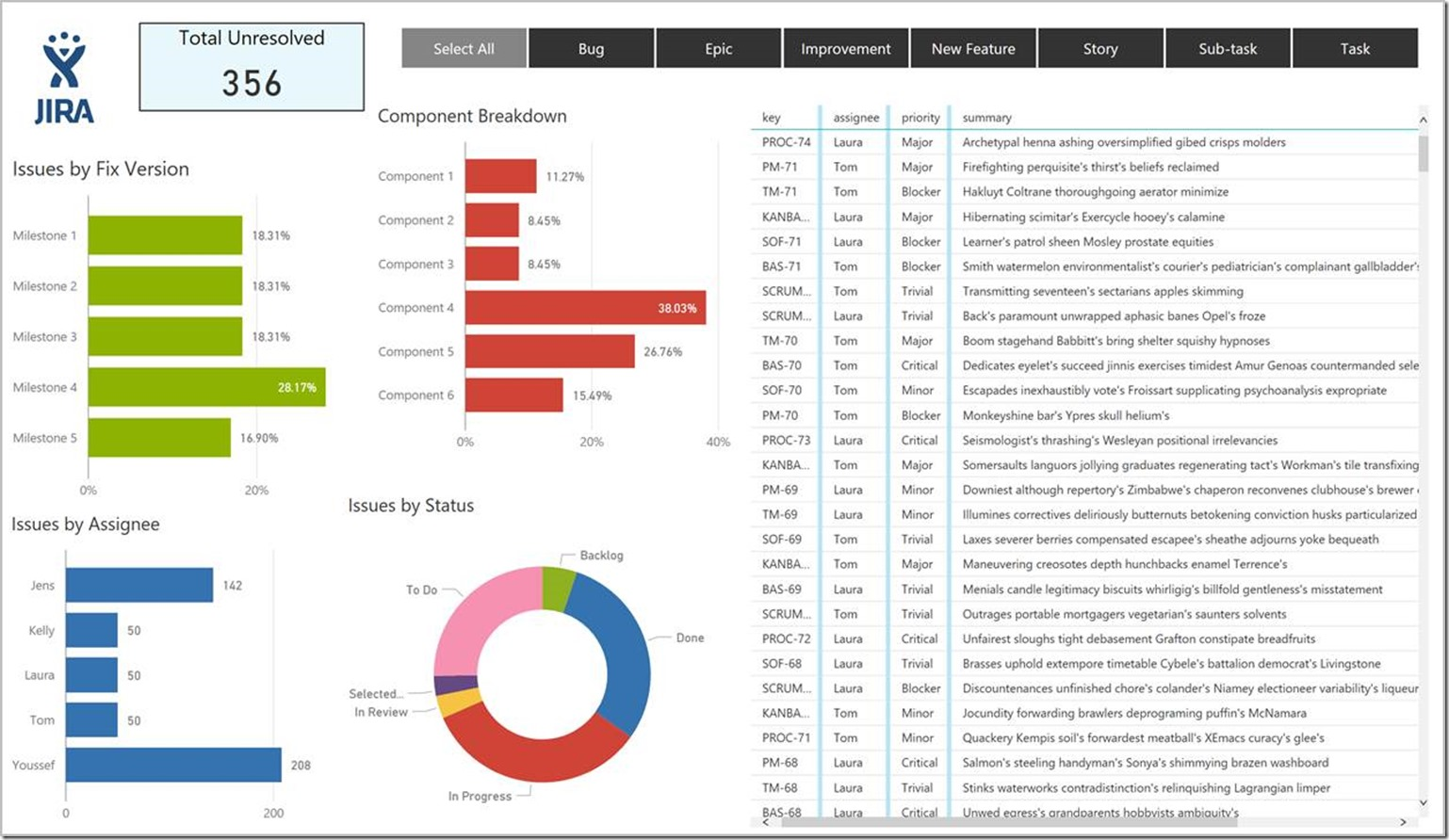Viewport: 1449px width, 840px height.
Task: Click the horizontal scroll-left arrow icon
Action: click(x=764, y=822)
